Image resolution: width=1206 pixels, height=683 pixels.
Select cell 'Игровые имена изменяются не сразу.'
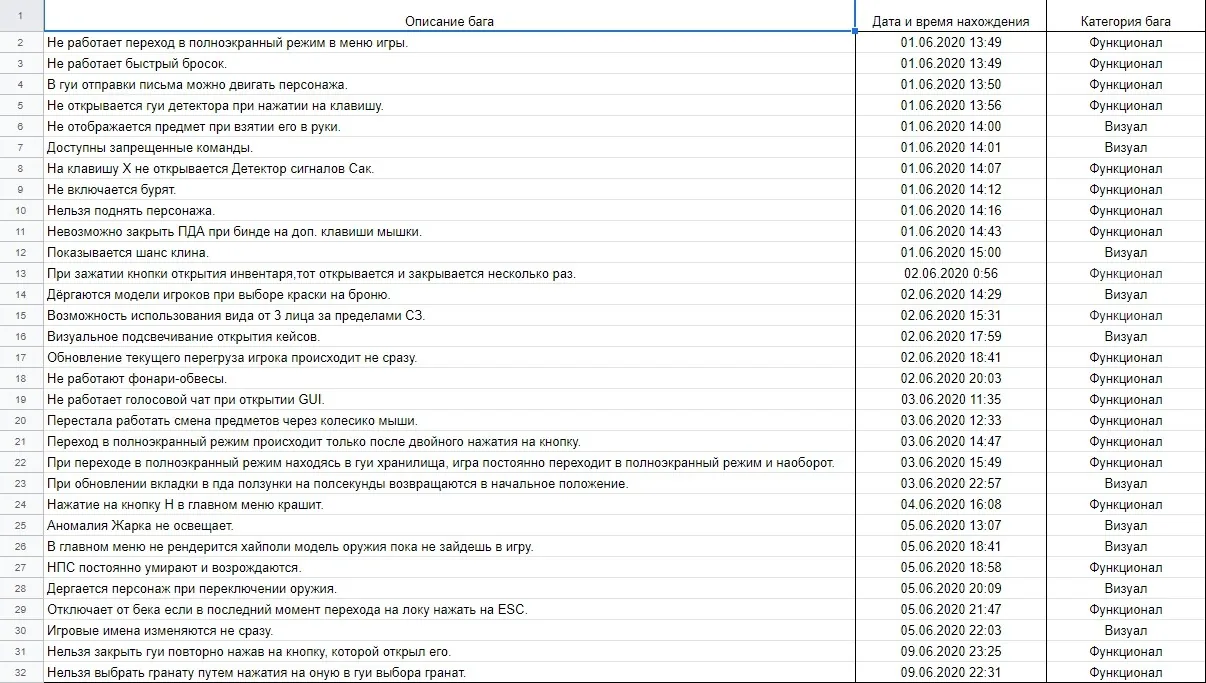click(x=449, y=630)
